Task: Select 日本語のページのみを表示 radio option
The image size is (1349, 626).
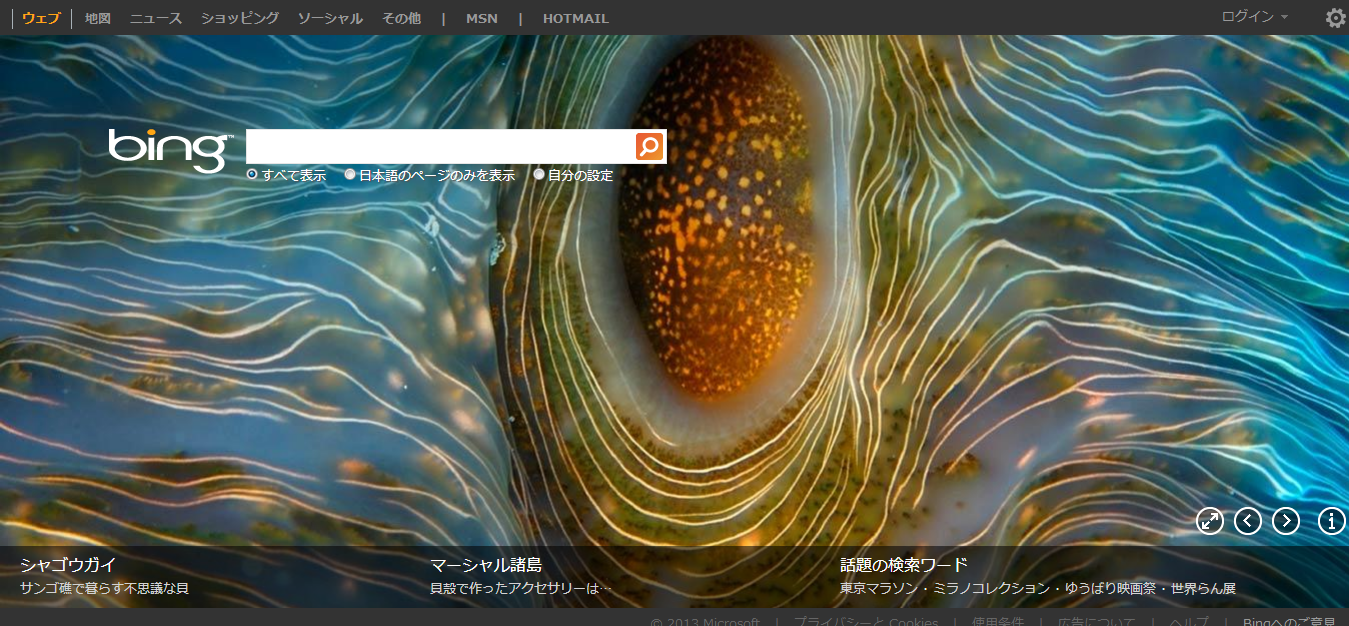Action: [350, 175]
